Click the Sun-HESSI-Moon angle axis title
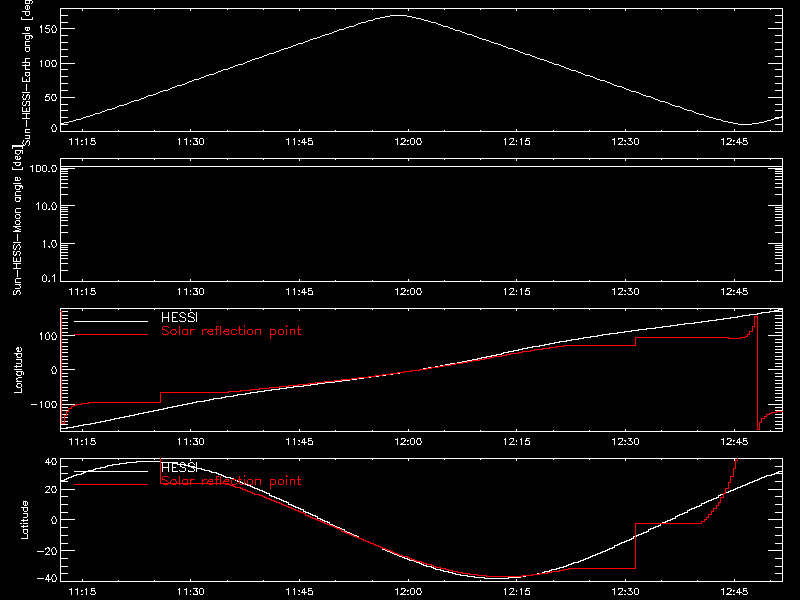 coord(17,220)
